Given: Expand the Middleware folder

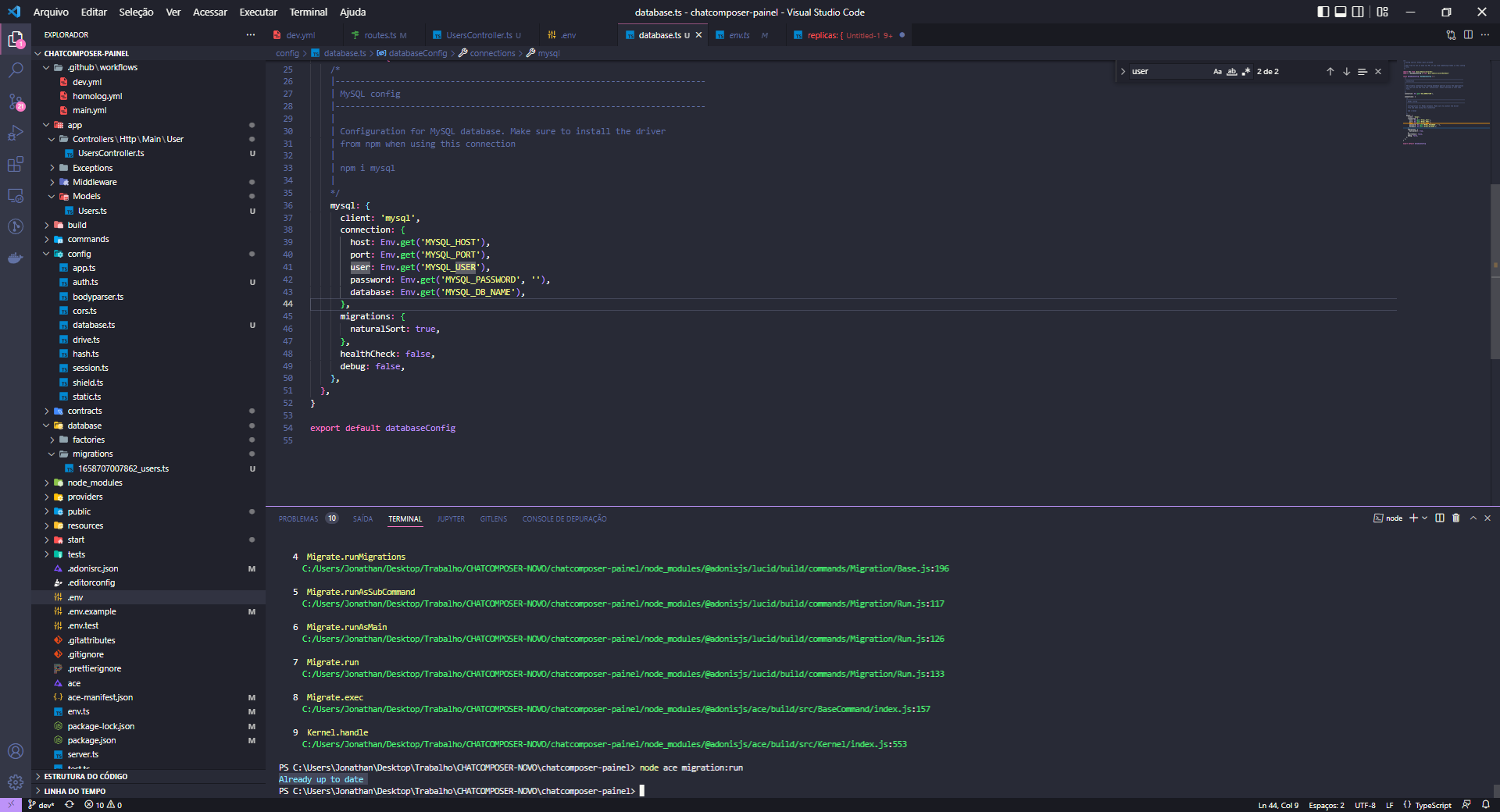Looking at the screenshot, I should pos(52,182).
